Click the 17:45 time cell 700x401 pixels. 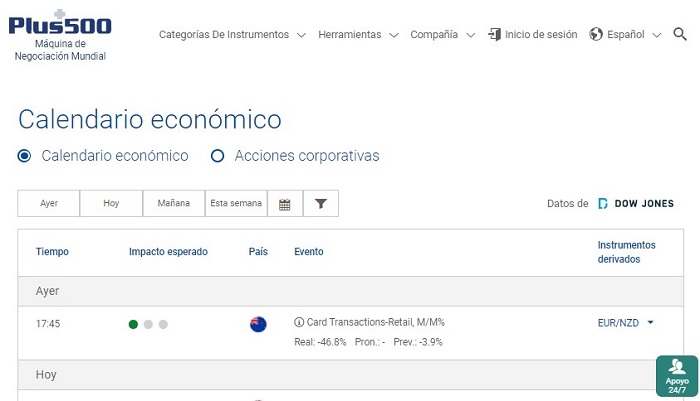point(48,323)
